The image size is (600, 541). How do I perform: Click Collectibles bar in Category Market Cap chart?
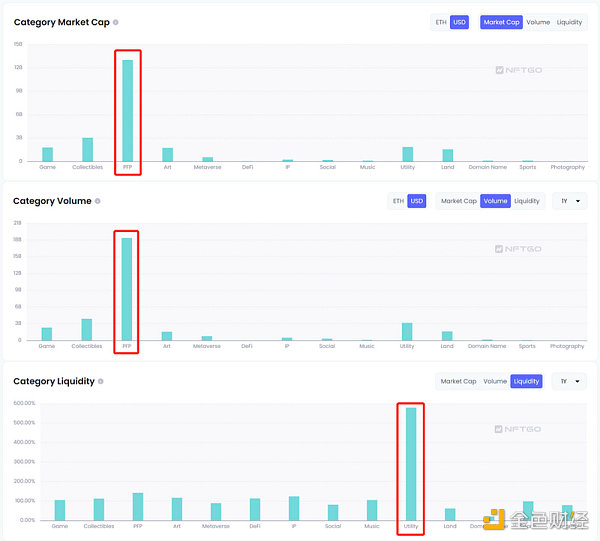pos(88,150)
